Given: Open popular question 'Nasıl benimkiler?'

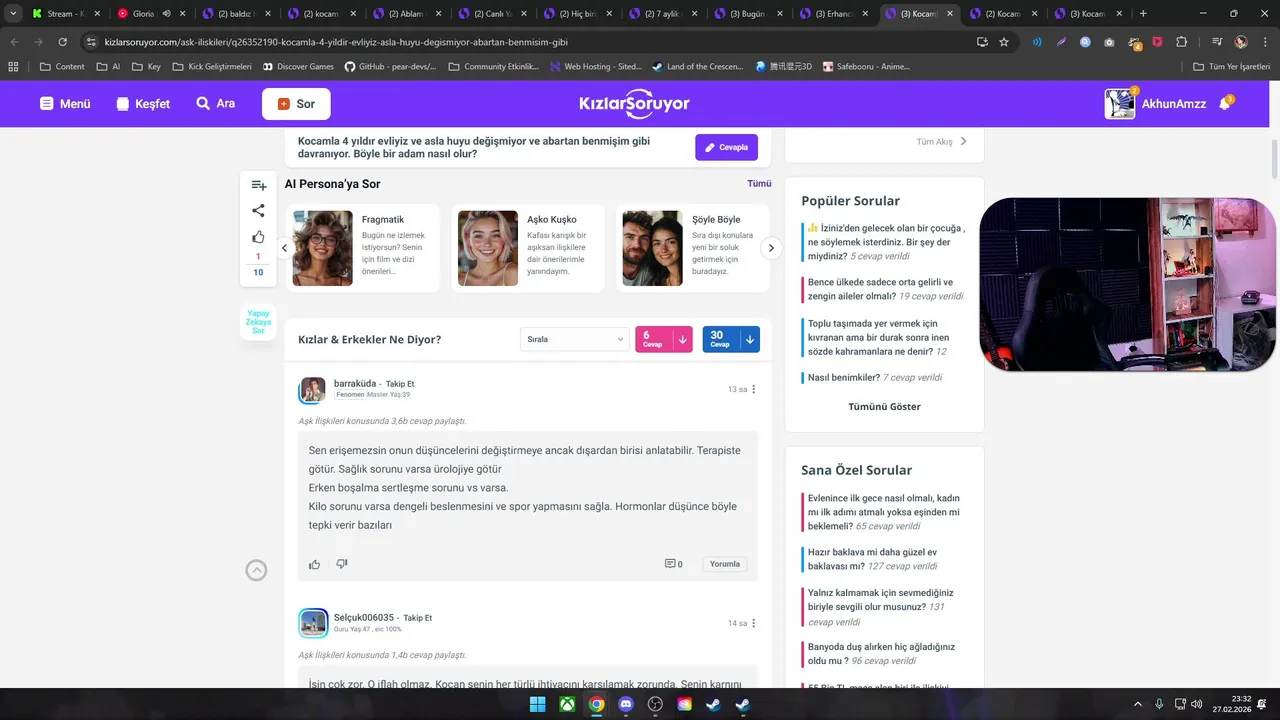Looking at the screenshot, I should pyautogui.click(x=844, y=378).
